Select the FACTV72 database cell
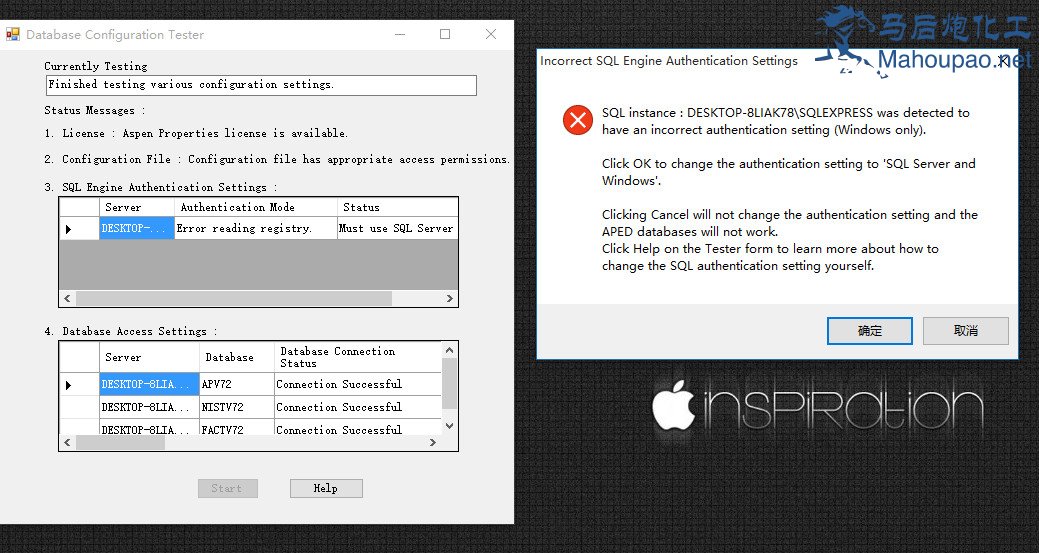The height and width of the screenshot is (553, 1039). 237,428
